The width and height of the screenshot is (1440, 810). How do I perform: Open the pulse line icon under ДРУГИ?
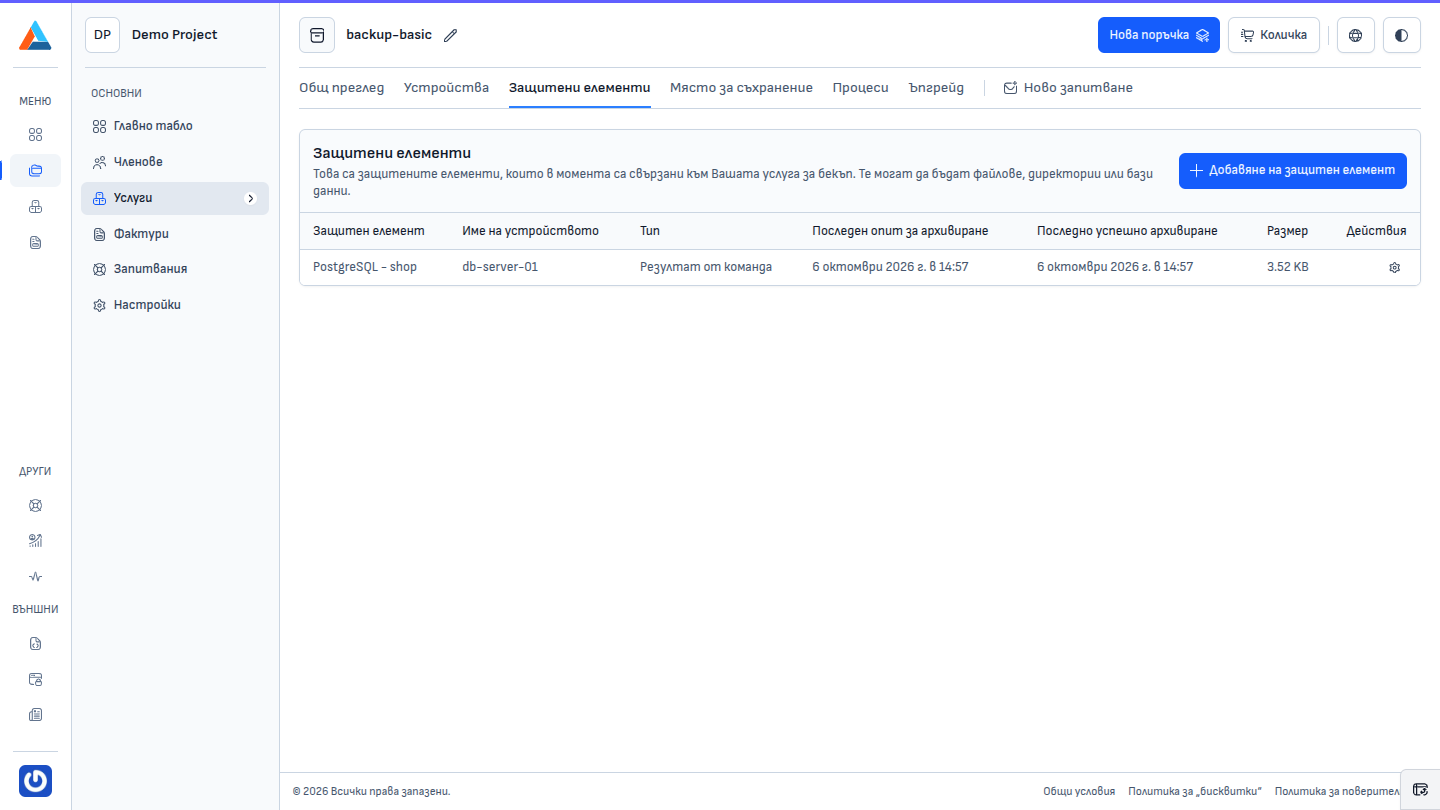(x=35, y=577)
